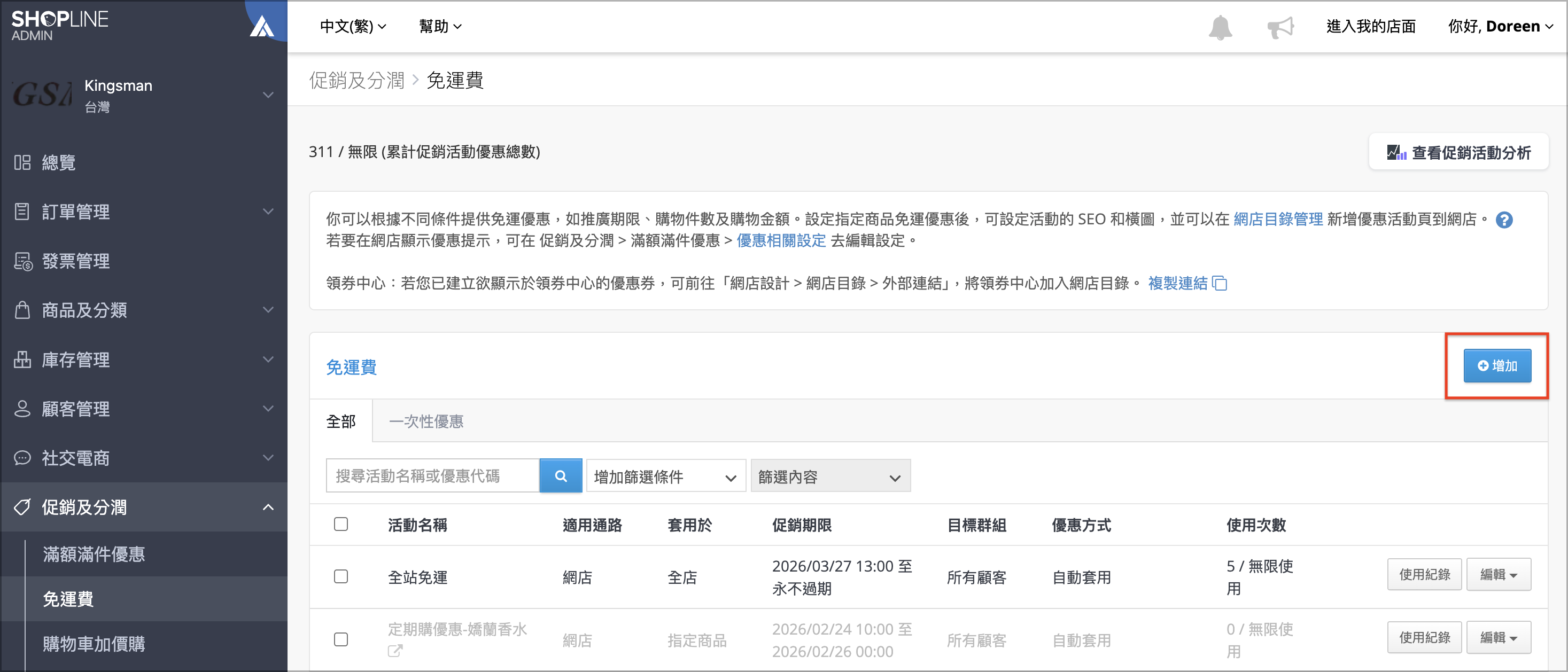The width and height of the screenshot is (1568, 672).
Task: Open the notification bell icon
Action: tap(1220, 27)
